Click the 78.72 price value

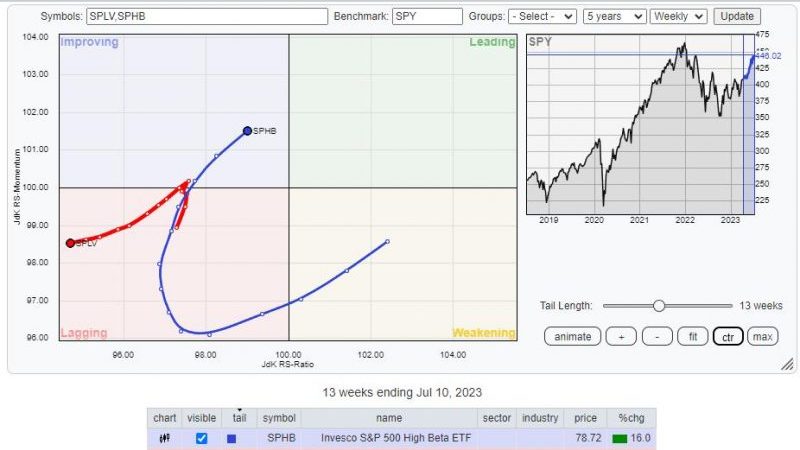tap(588, 438)
